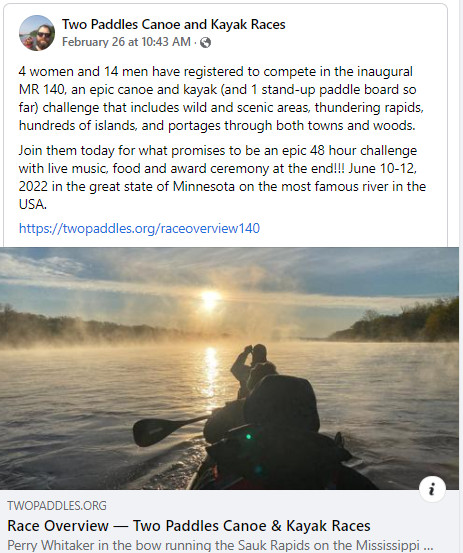The height and width of the screenshot is (553, 463).
Task: Open the Race Overview headline link
Action: tap(189, 525)
